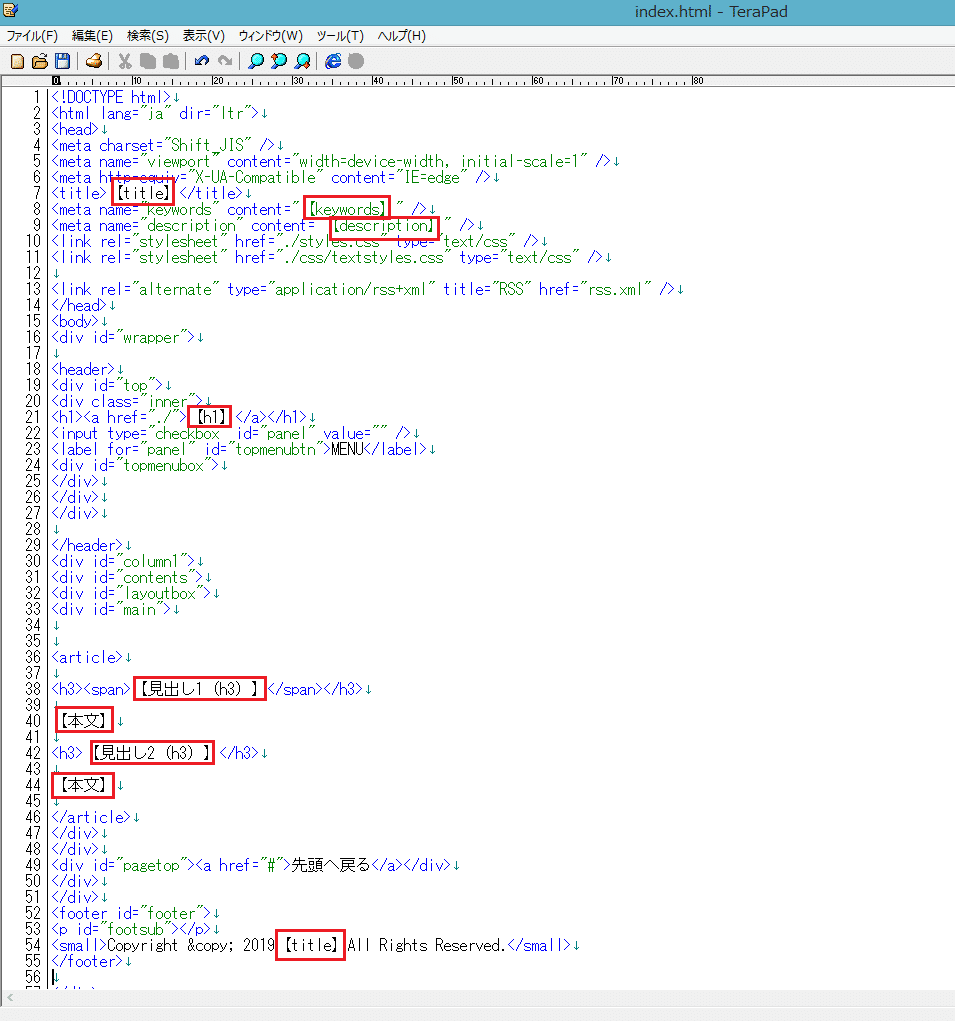The image size is (955, 1021).
Task: Click the Find previous magnifier icon
Action: coord(279,61)
